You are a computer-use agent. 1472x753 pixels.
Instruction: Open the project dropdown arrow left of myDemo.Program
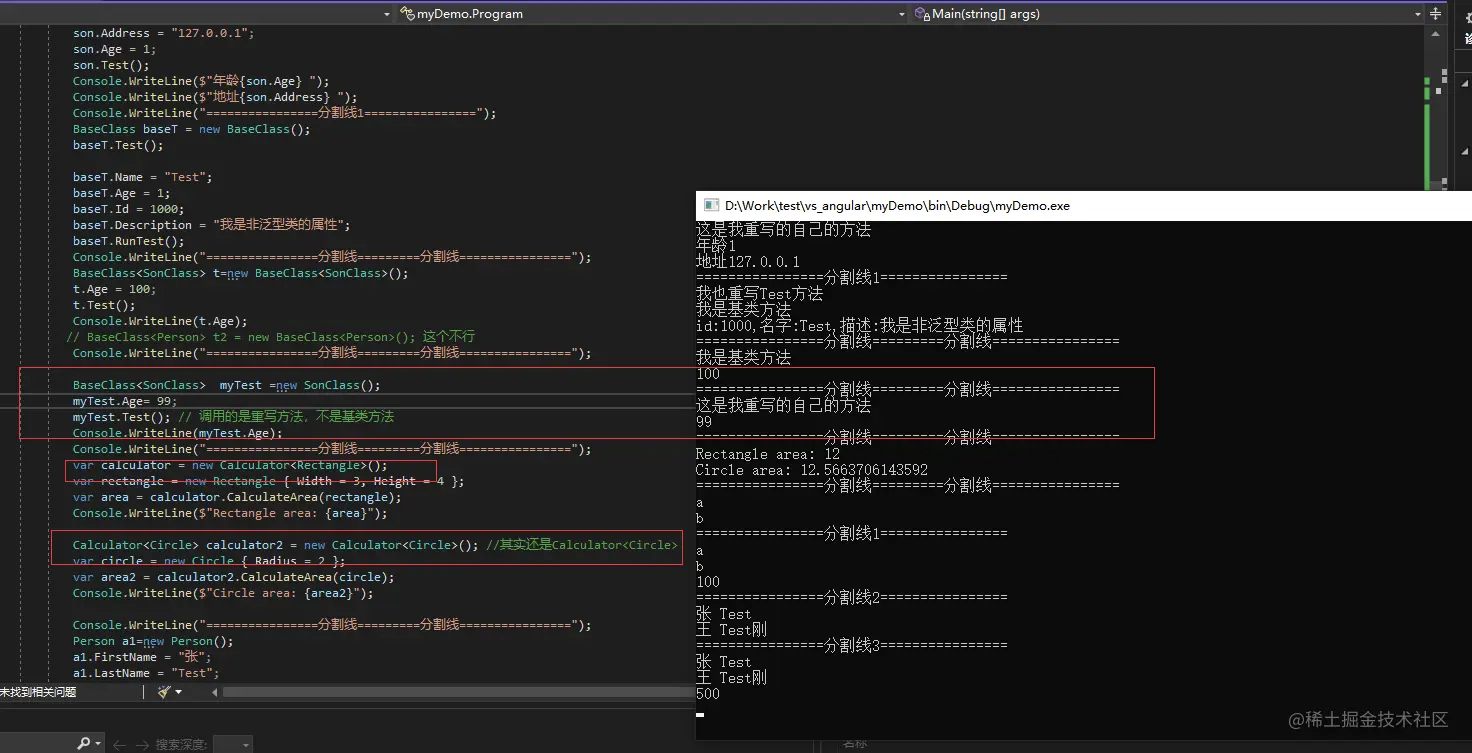pos(387,14)
